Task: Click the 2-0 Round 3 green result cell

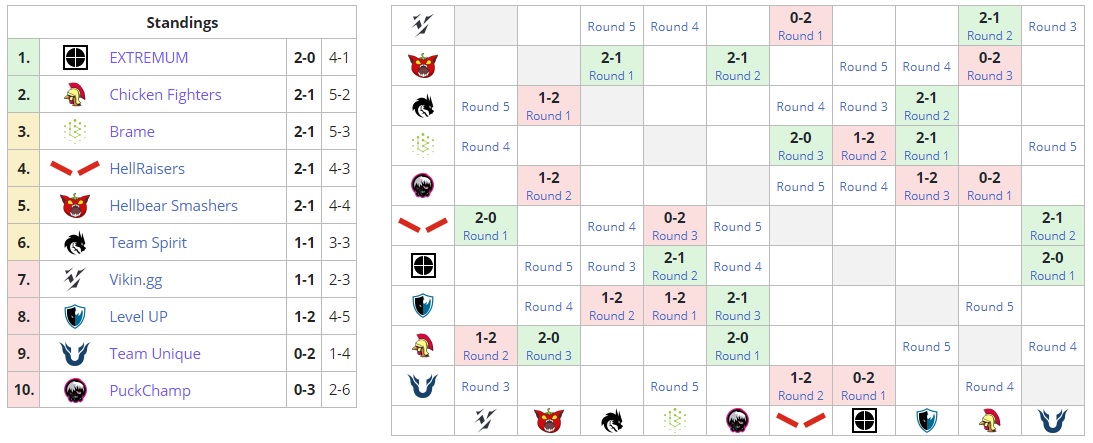Action: (x=800, y=146)
